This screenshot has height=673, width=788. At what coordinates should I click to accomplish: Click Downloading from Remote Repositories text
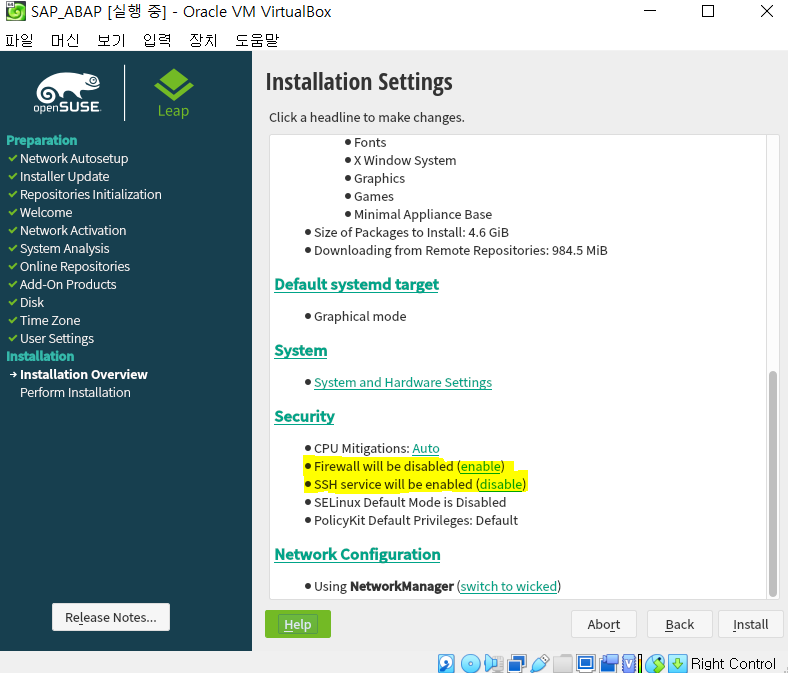pyautogui.click(x=460, y=251)
